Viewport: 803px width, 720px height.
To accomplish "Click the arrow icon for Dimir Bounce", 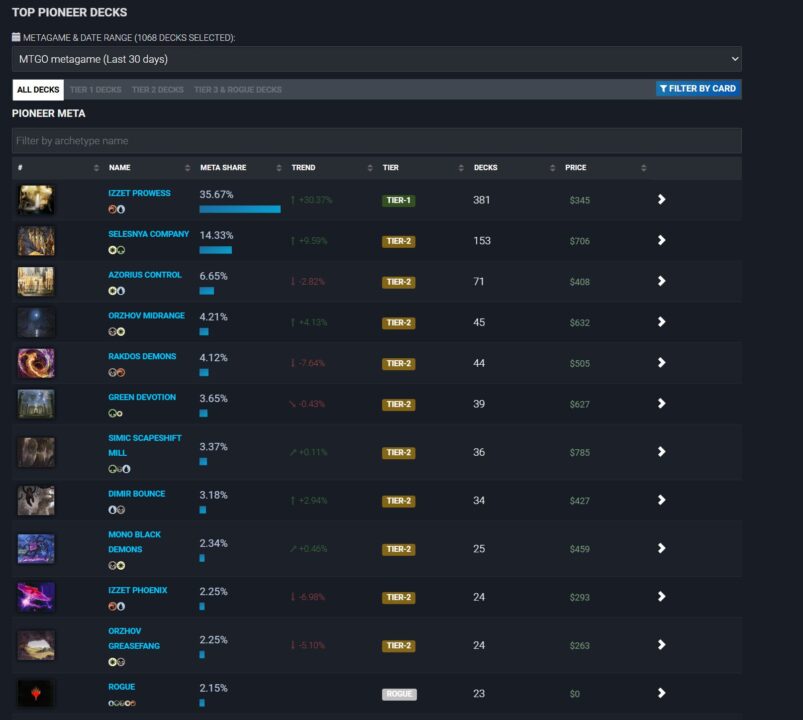I will (661, 500).
